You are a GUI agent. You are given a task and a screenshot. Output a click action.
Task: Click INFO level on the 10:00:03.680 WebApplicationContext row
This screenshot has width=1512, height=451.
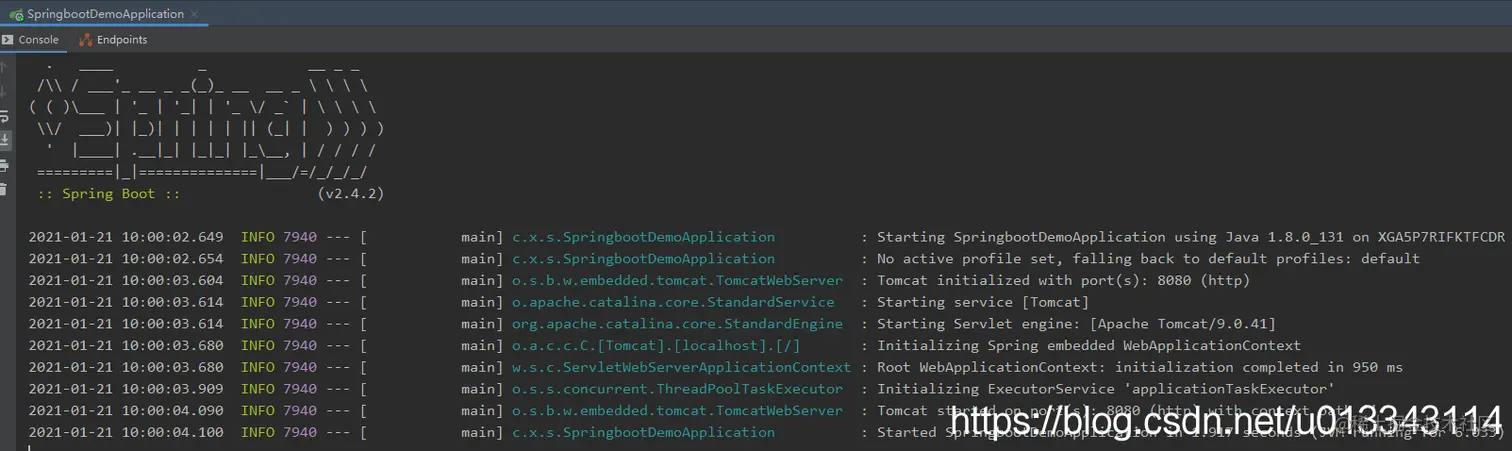258,346
